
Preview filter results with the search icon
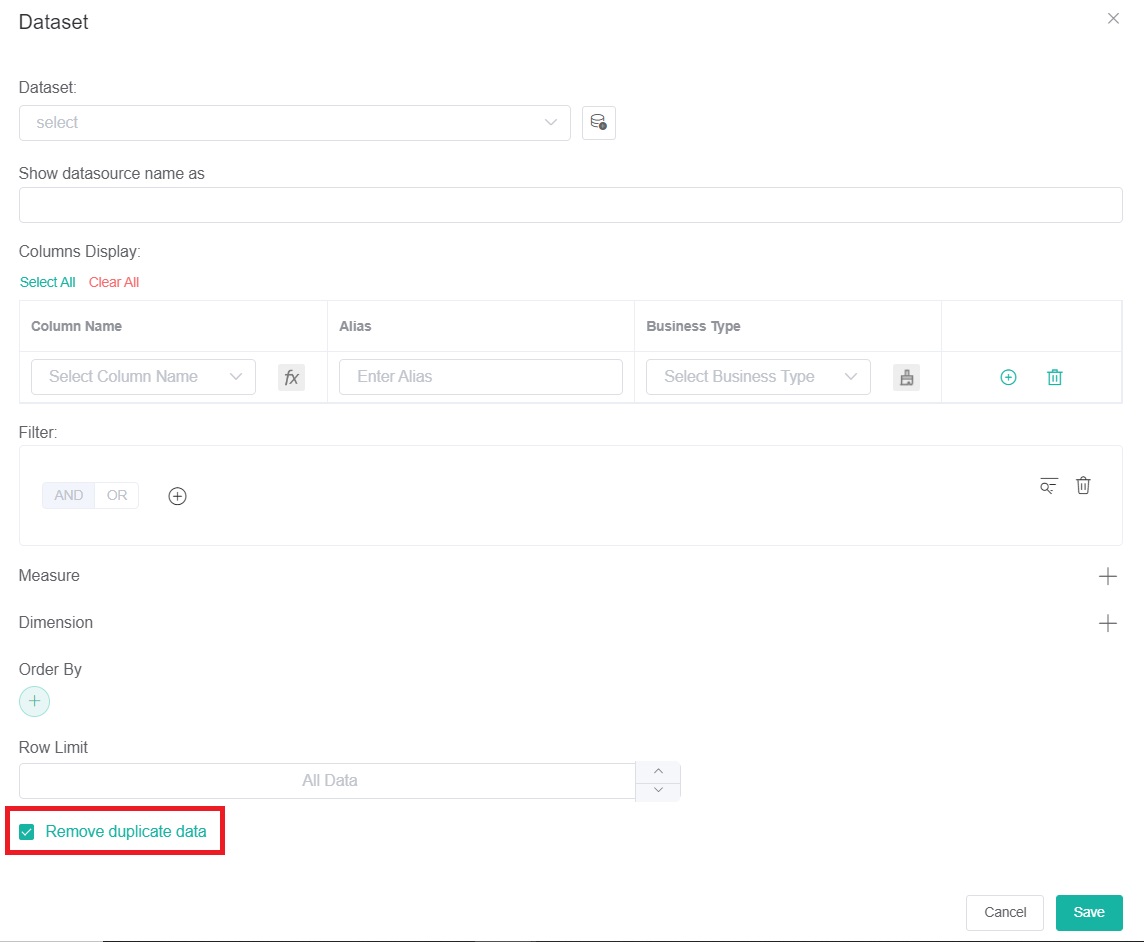[x=1047, y=486]
